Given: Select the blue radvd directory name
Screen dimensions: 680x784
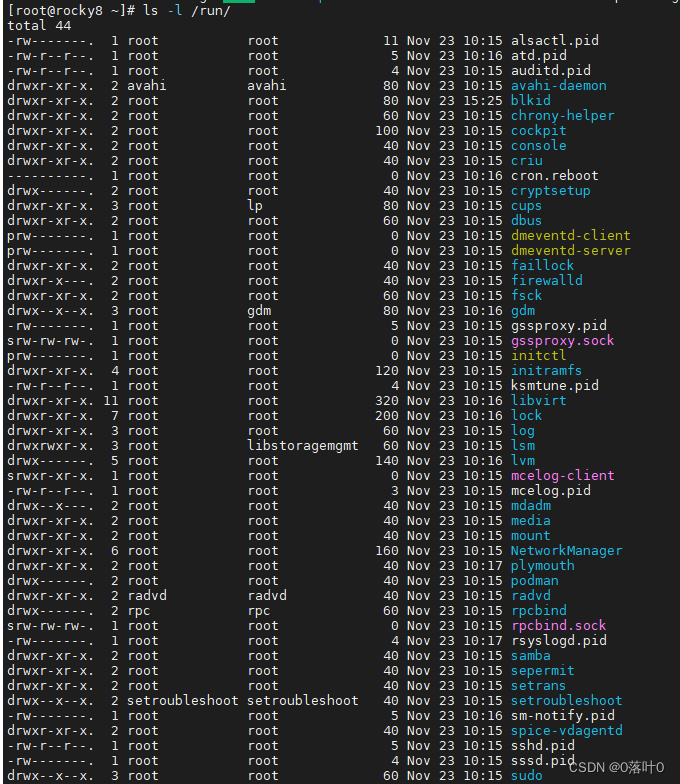Looking at the screenshot, I should (x=530, y=596).
